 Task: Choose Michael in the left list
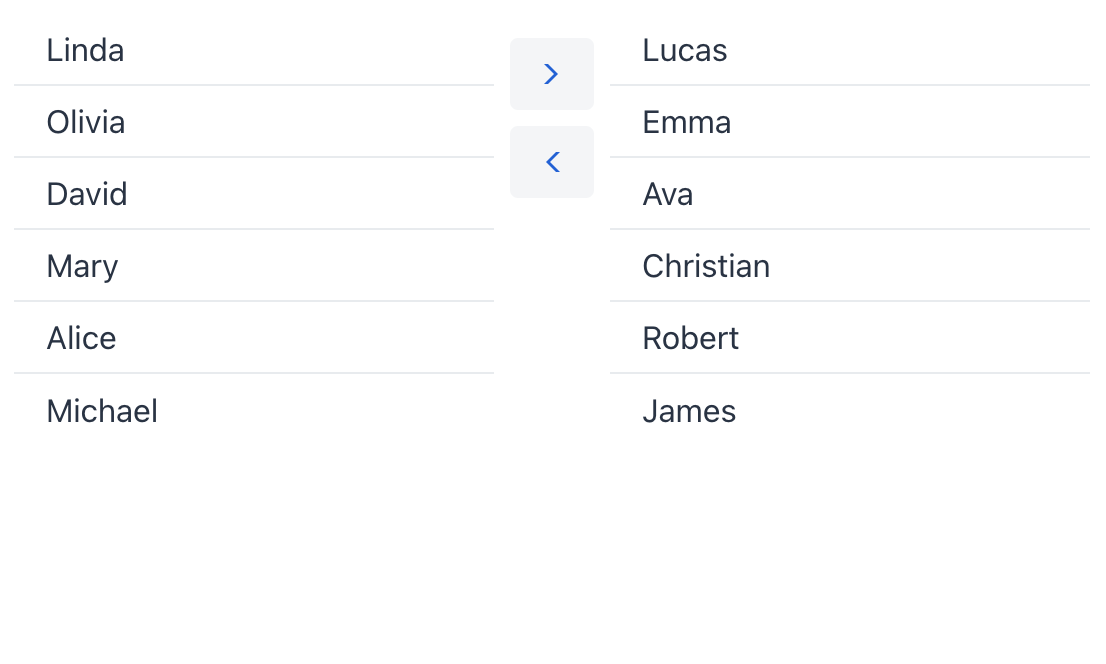pos(102,411)
